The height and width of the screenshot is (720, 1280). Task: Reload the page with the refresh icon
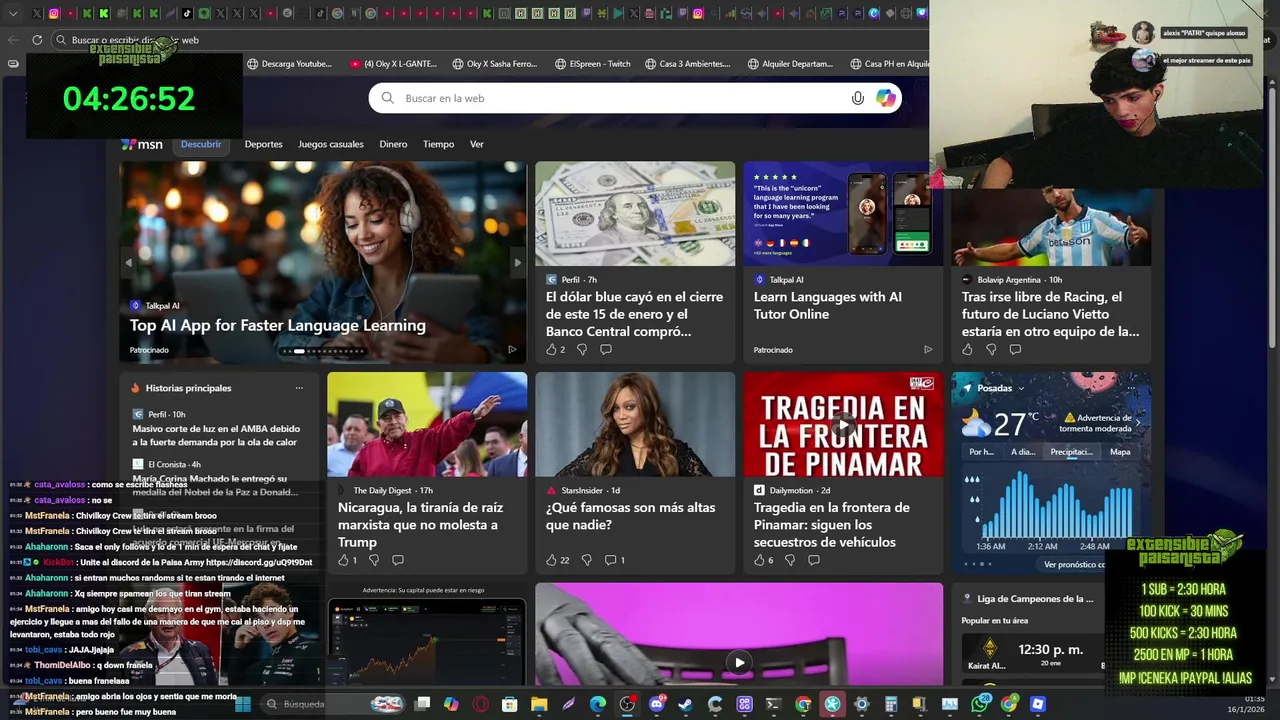point(37,40)
